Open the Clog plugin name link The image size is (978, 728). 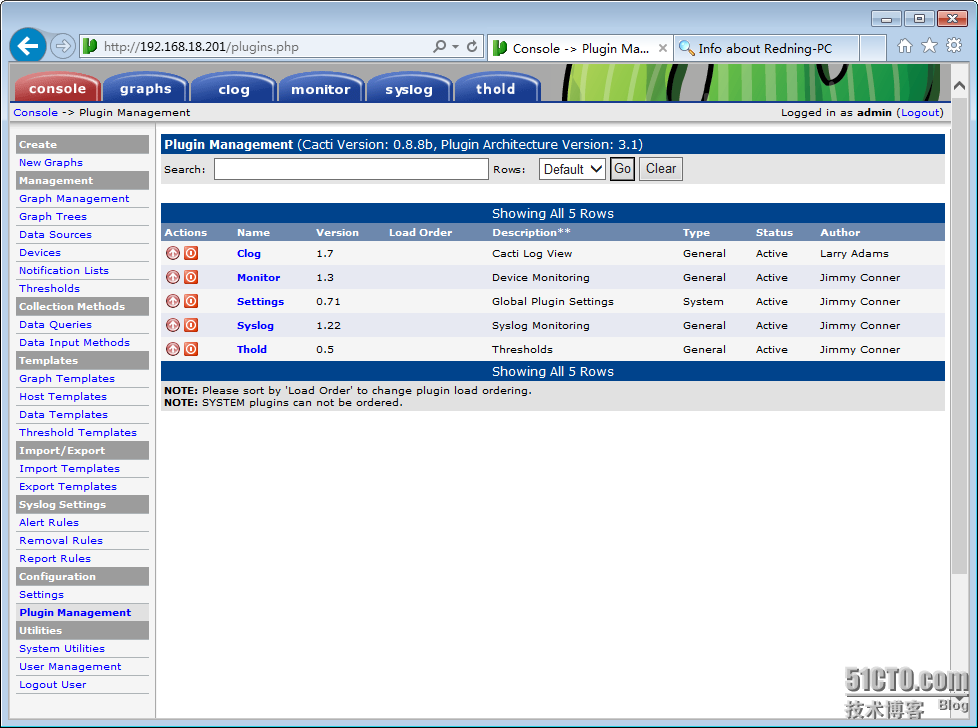(249, 253)
